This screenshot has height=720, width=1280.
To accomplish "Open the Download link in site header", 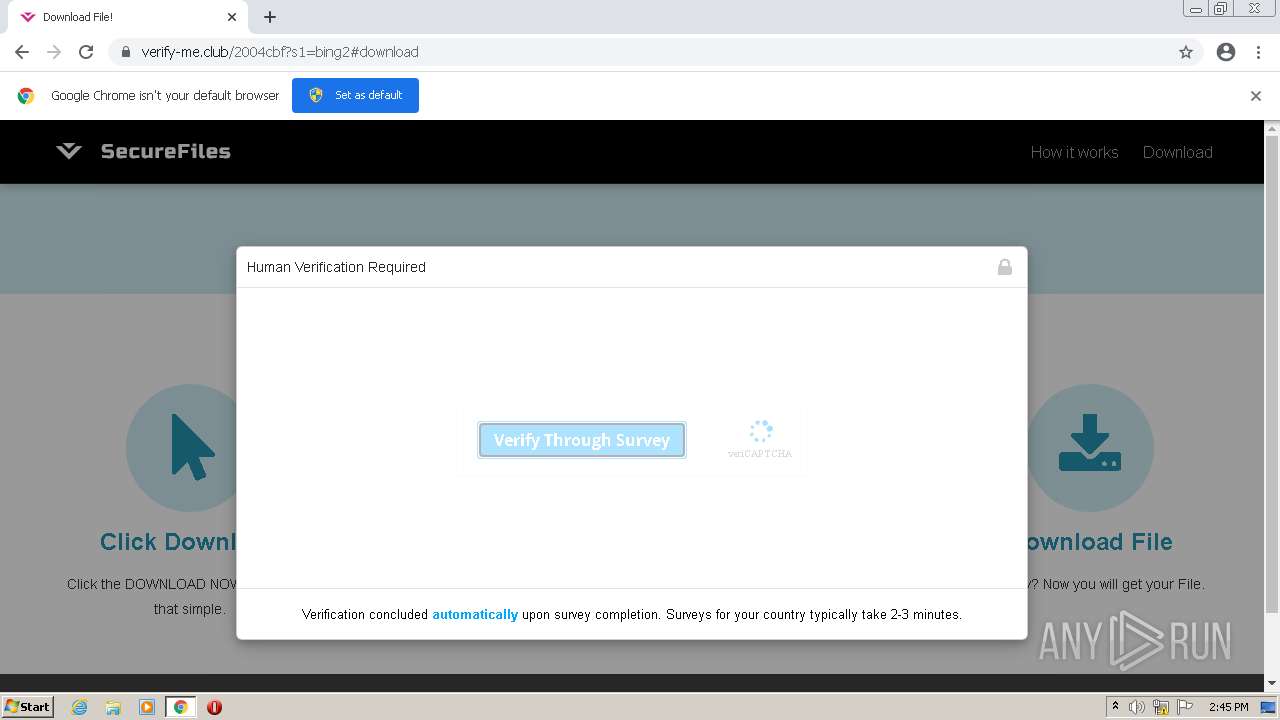I will coord(1178,152).
